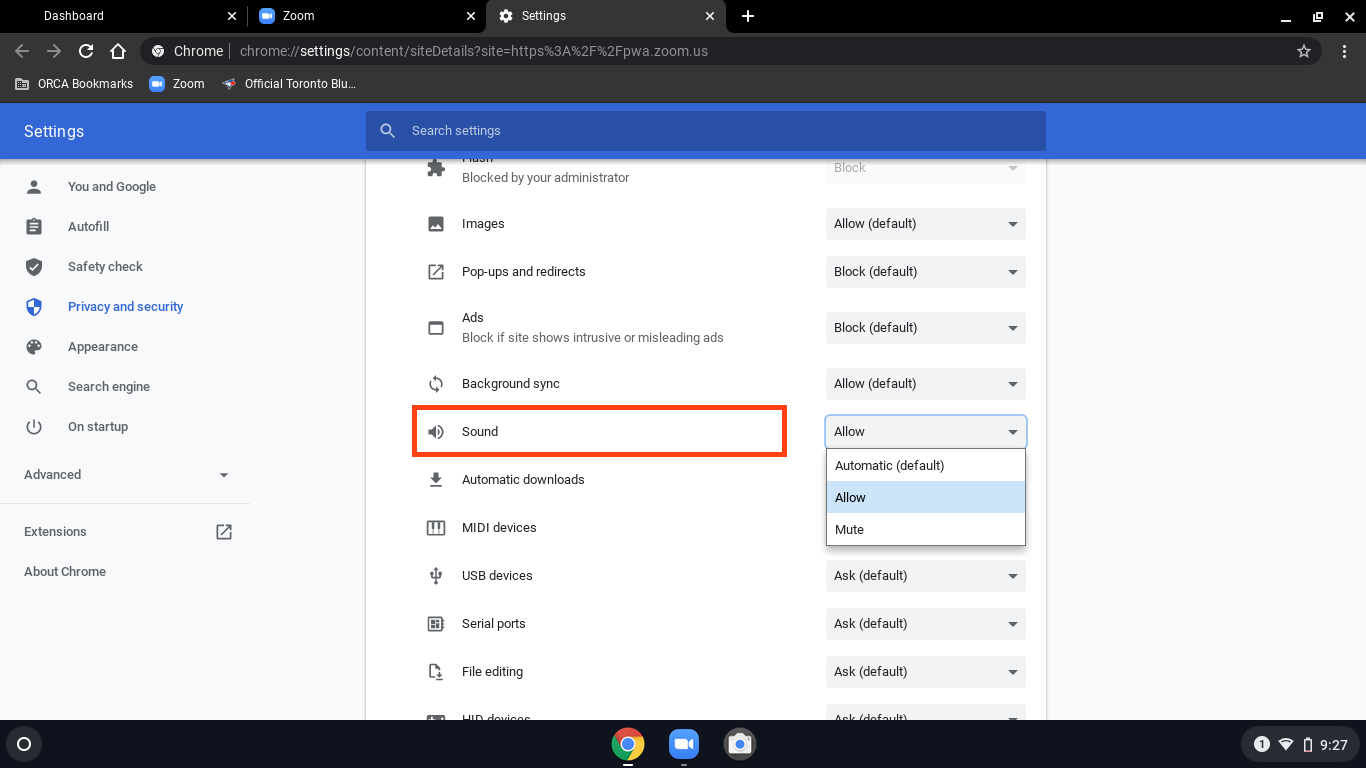Image resolution: width=1366 pixels, height=768 pixels.
Task: Click the search magnifier icon in Settings
Action: [388, 131]
